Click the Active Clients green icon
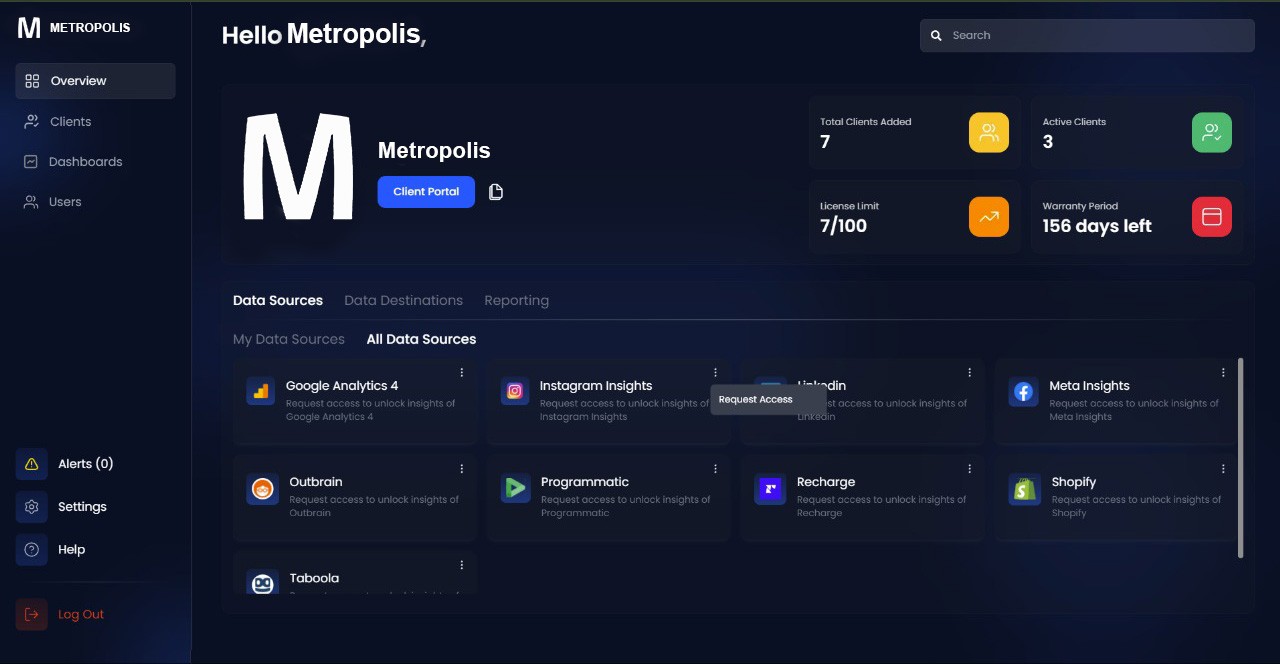Screen dimensions: 1280x664 (x=1212, y=132)
